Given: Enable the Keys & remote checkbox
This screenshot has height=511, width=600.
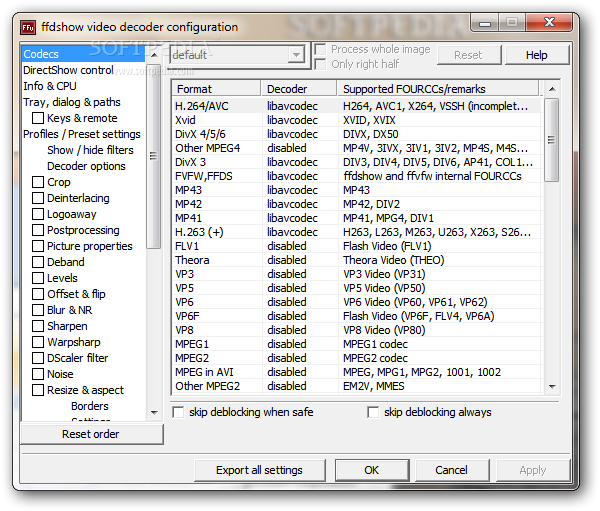Looking at the screenshot, I should click(x=38, y=118).
